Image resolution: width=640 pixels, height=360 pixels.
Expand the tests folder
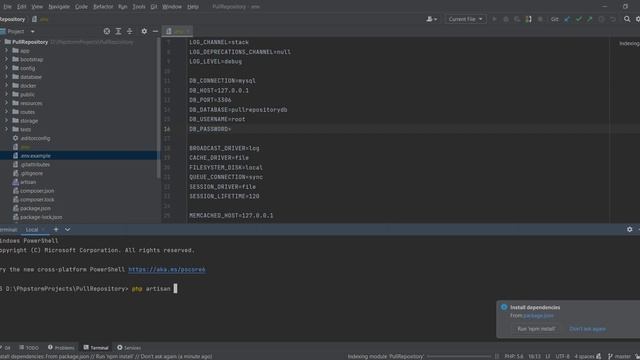[x=6, y=129]
